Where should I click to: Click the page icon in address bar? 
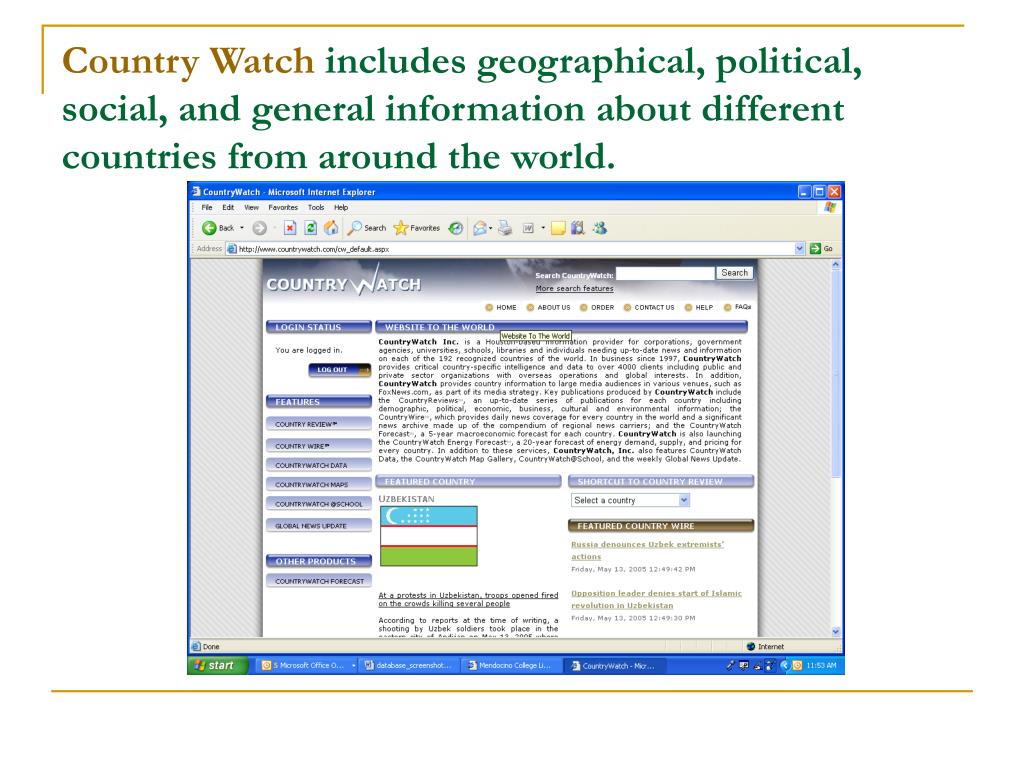(x=231, y=248)
